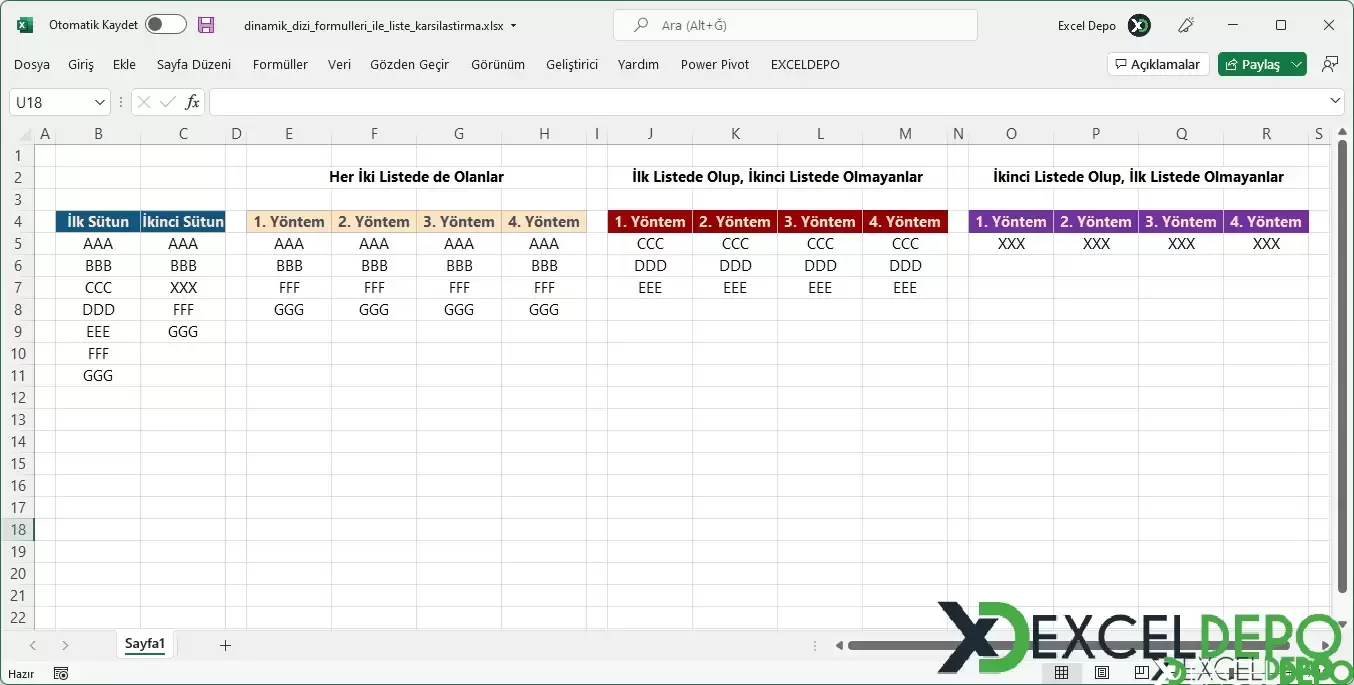Select cell M7 containing EEE
The height and width of the screenshot is (685, 1354).
pyautogui.click(x=905, y=288)
